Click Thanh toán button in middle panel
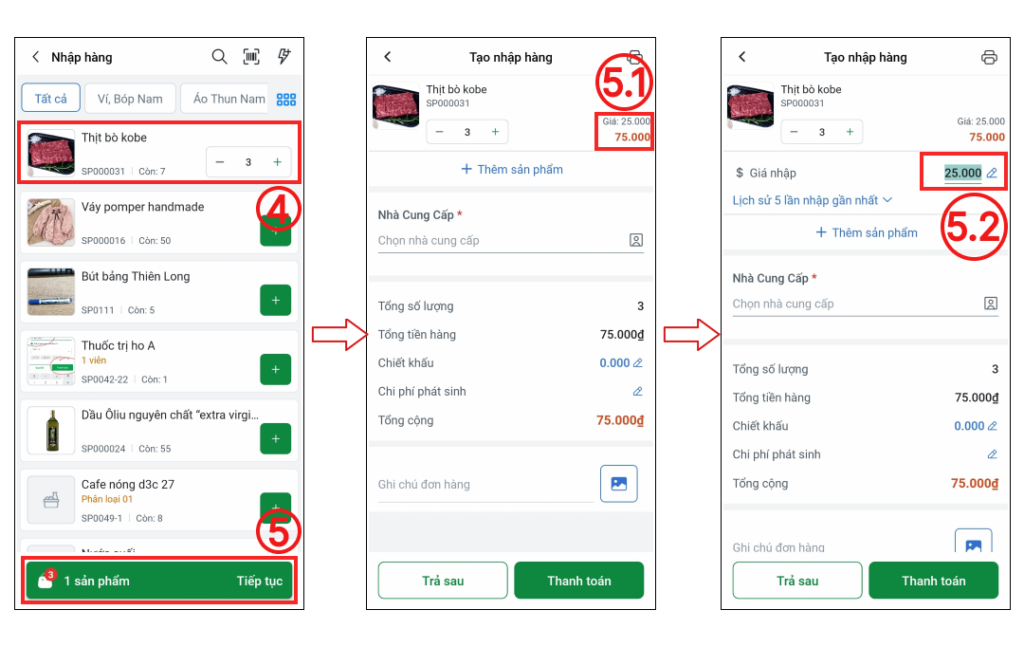The height and width of the screenshot is (647, 1024). tap(579, 580)
